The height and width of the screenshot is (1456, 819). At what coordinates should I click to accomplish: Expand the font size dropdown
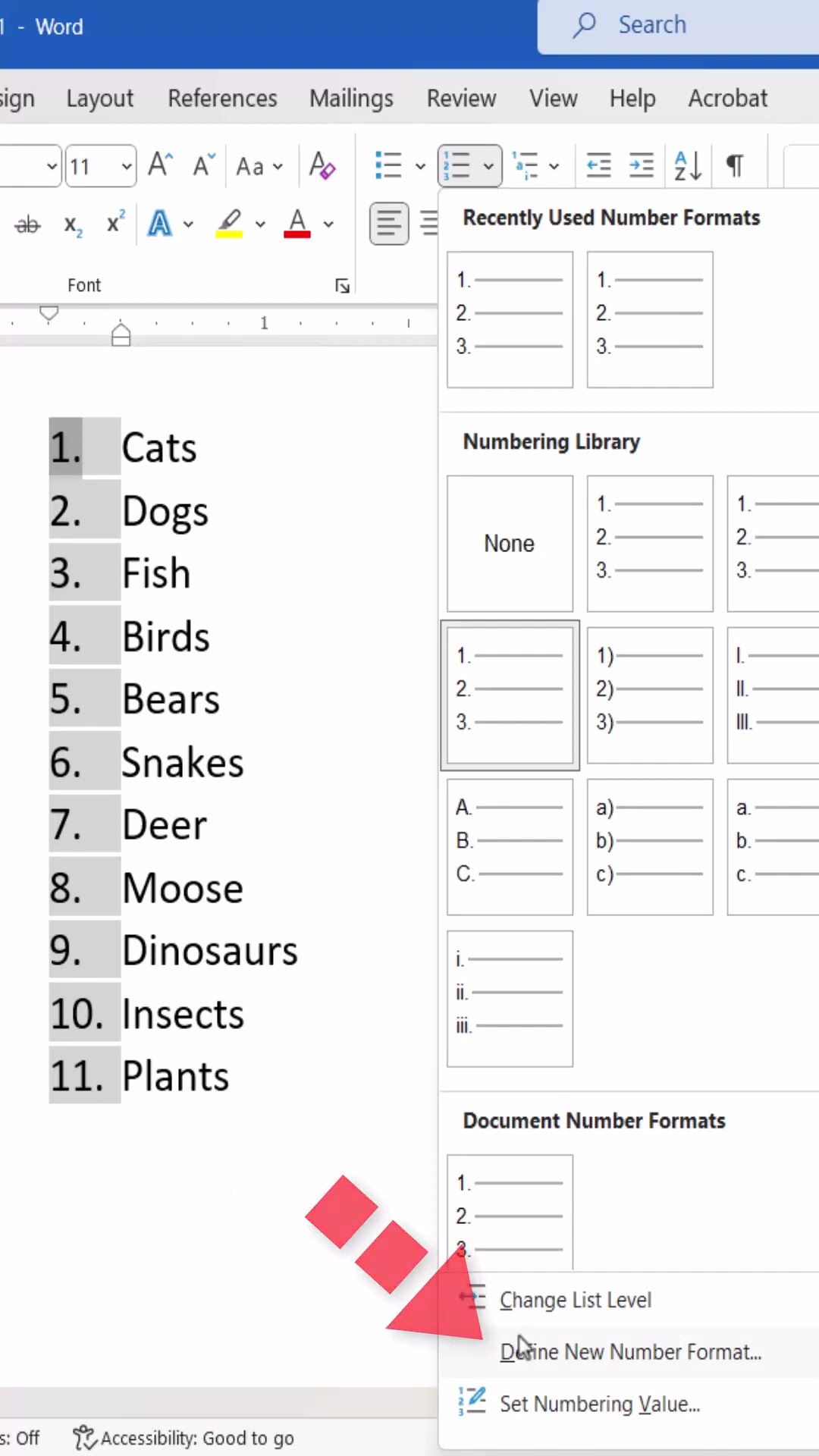[x=127, y=165]
